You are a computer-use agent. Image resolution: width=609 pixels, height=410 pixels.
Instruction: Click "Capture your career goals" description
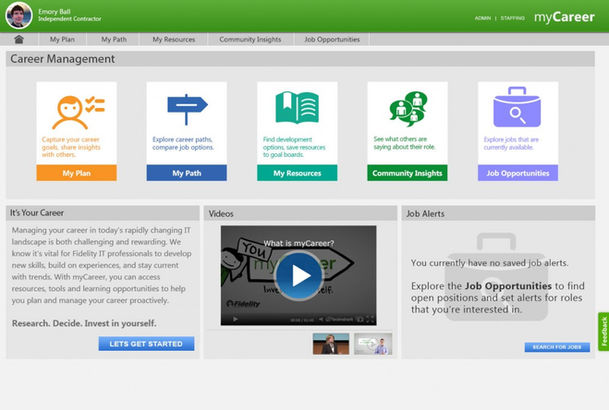tap(71, 147)
